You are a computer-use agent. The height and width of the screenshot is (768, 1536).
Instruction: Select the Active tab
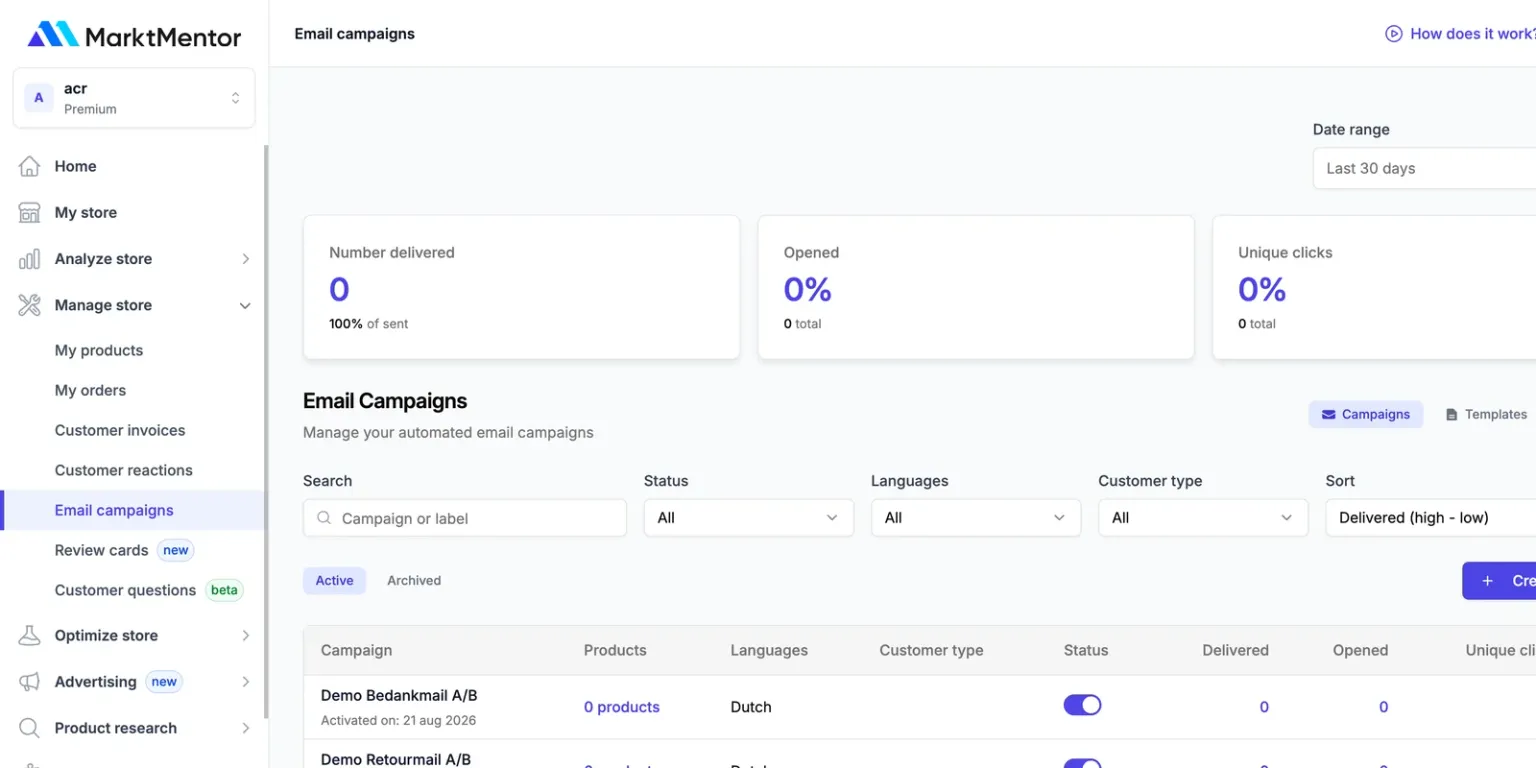334,581
